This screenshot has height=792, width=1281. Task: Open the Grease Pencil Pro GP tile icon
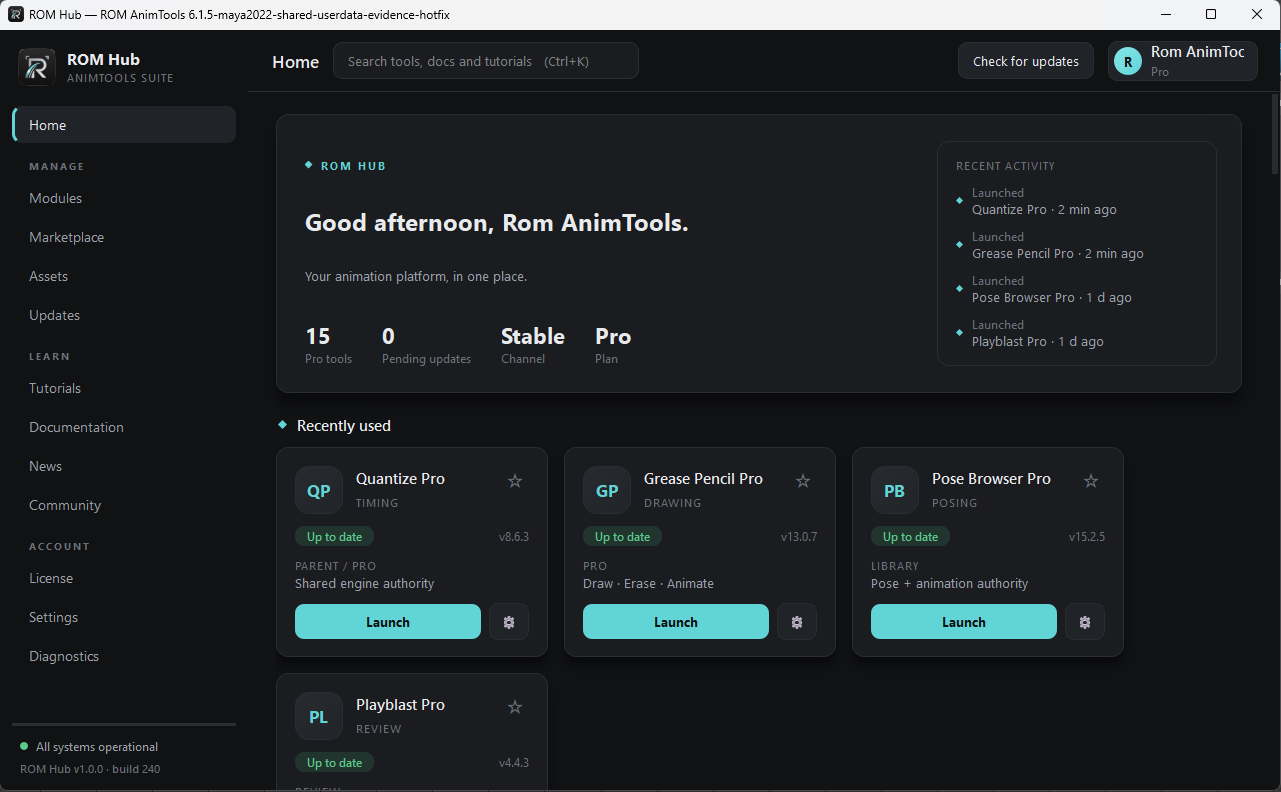607,491
